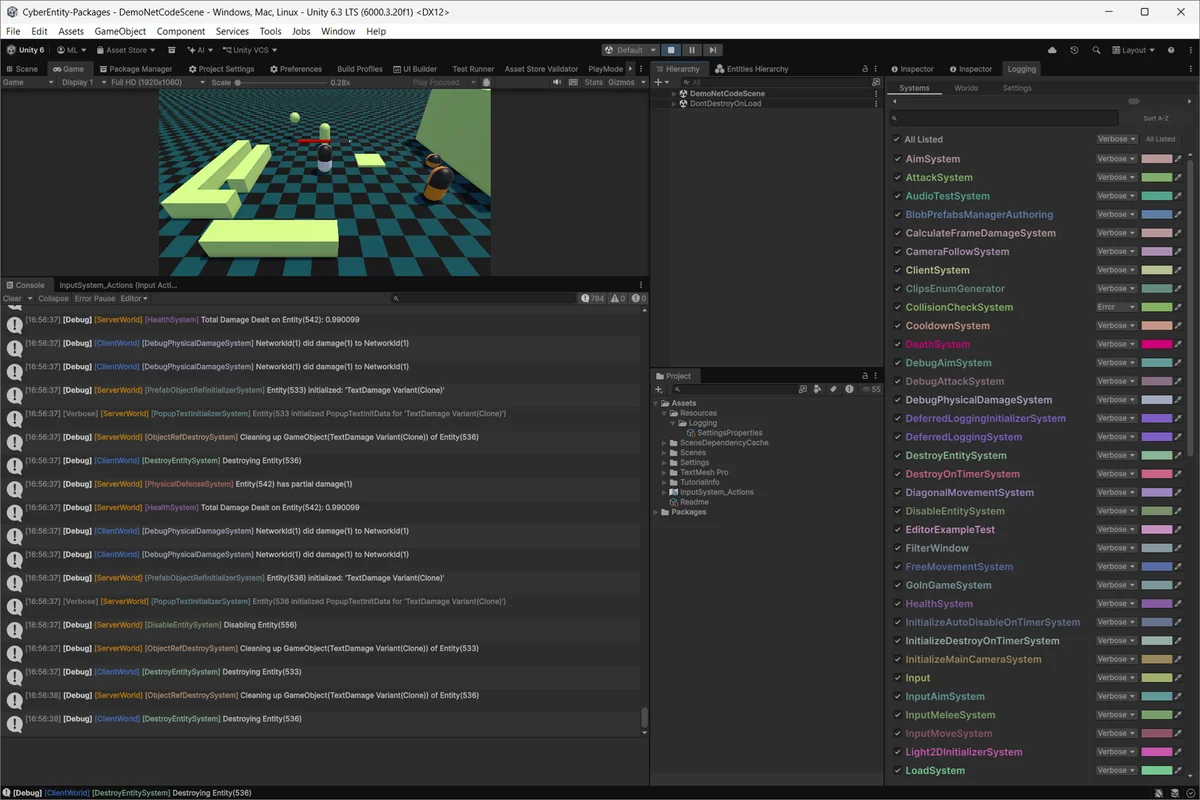Switch to the Scene tab
This screenshot has width=1200, height=800.
click(x=22, y=69)
